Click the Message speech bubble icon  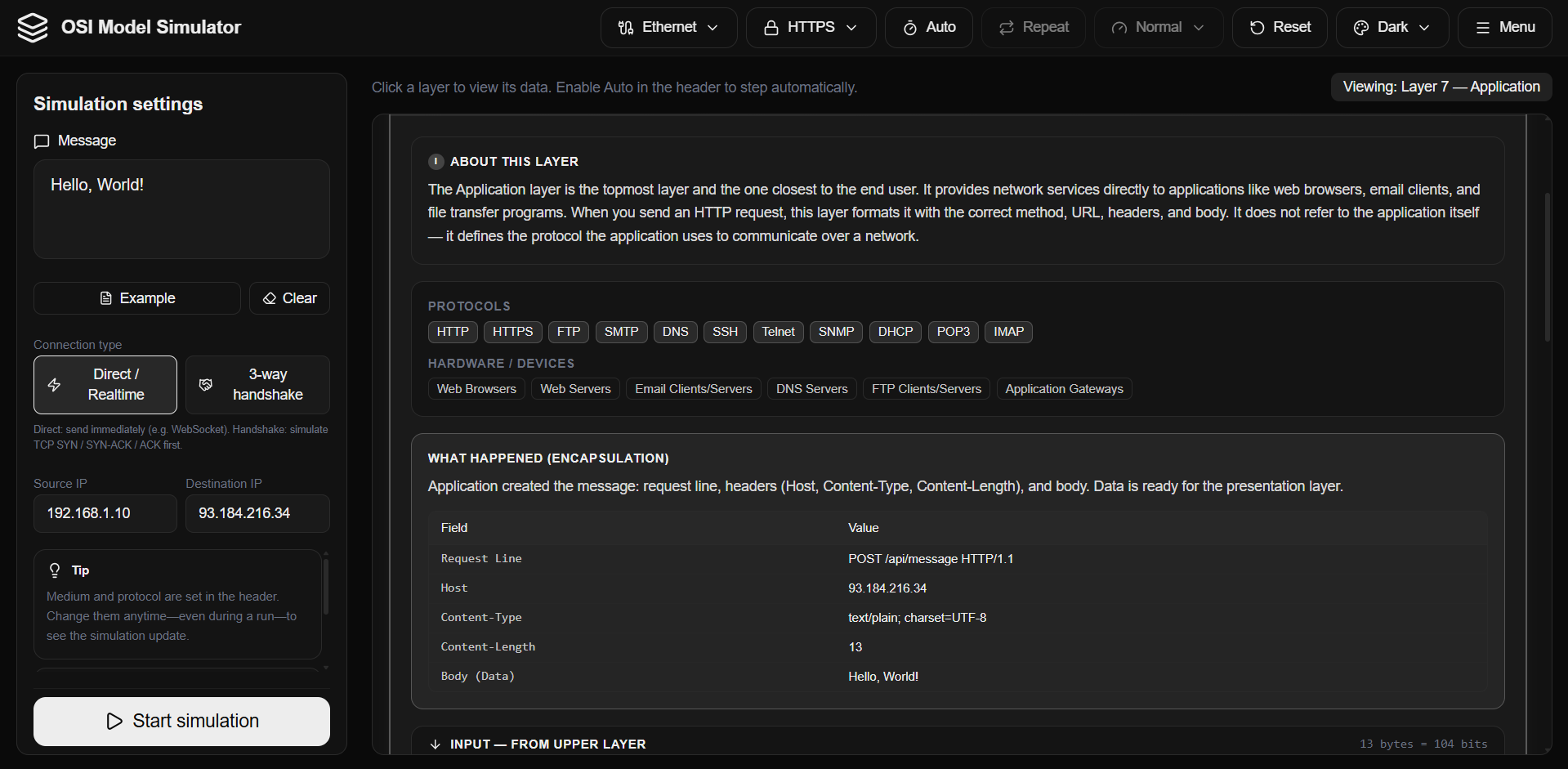pos(42,141)
